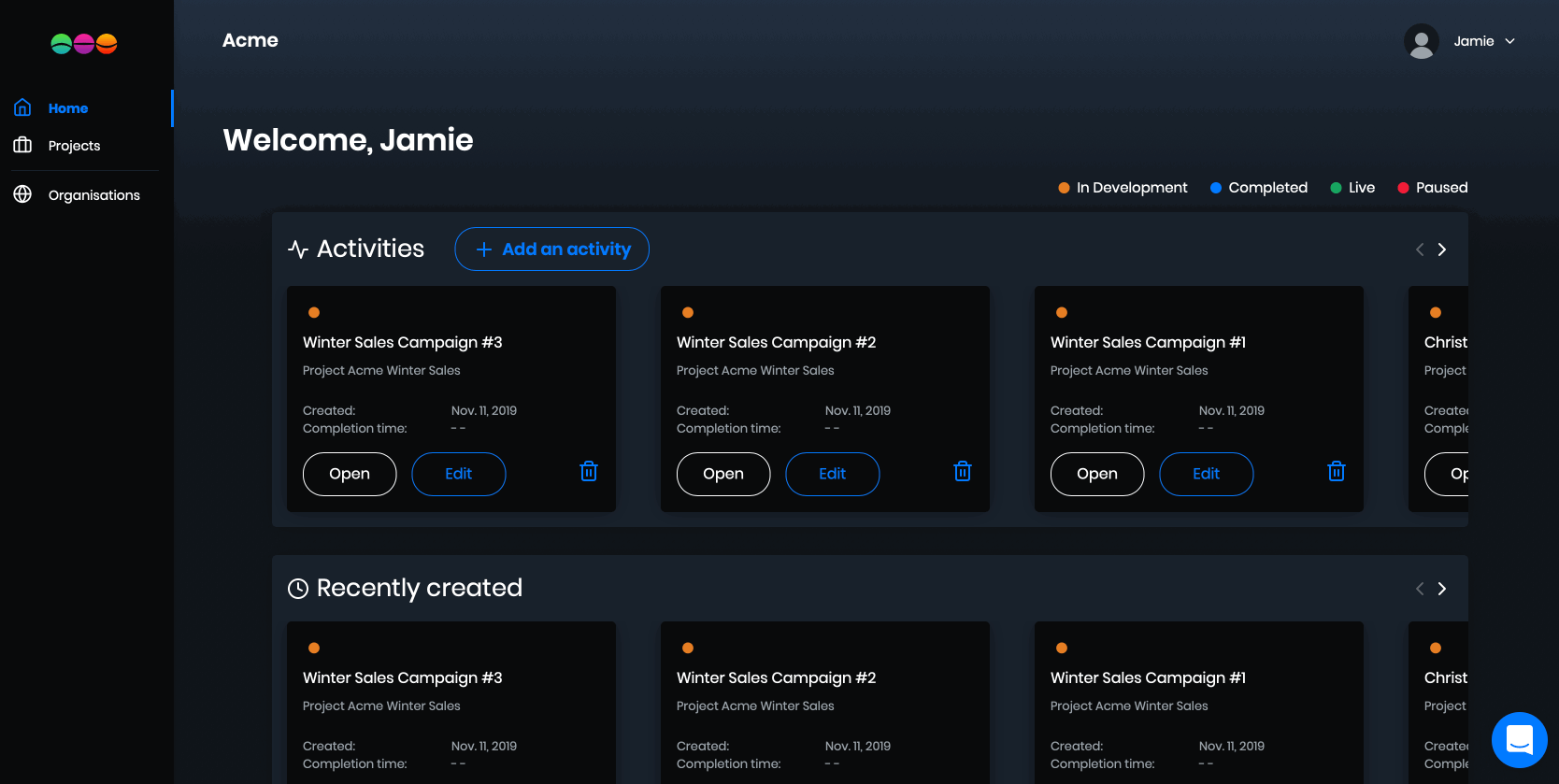The height and width of the screenshot is (784, 1559).
Task: Click 'Winter Sales Campaign #1' title in Activities
Action: coord(1148,342)
